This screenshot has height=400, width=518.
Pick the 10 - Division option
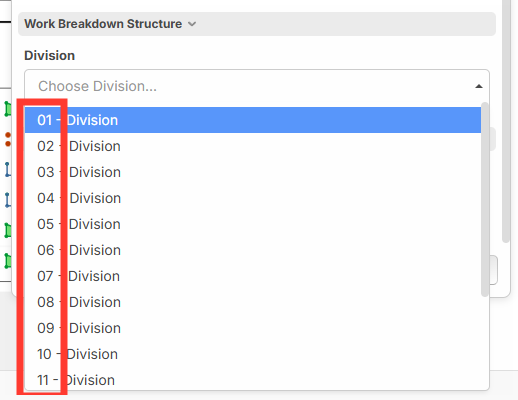253,354
